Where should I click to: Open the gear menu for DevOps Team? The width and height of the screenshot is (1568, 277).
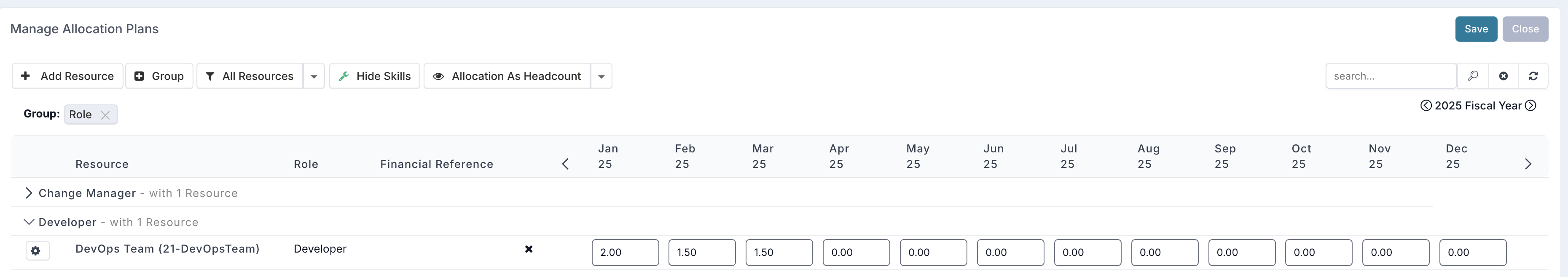[x=36, y=251]
